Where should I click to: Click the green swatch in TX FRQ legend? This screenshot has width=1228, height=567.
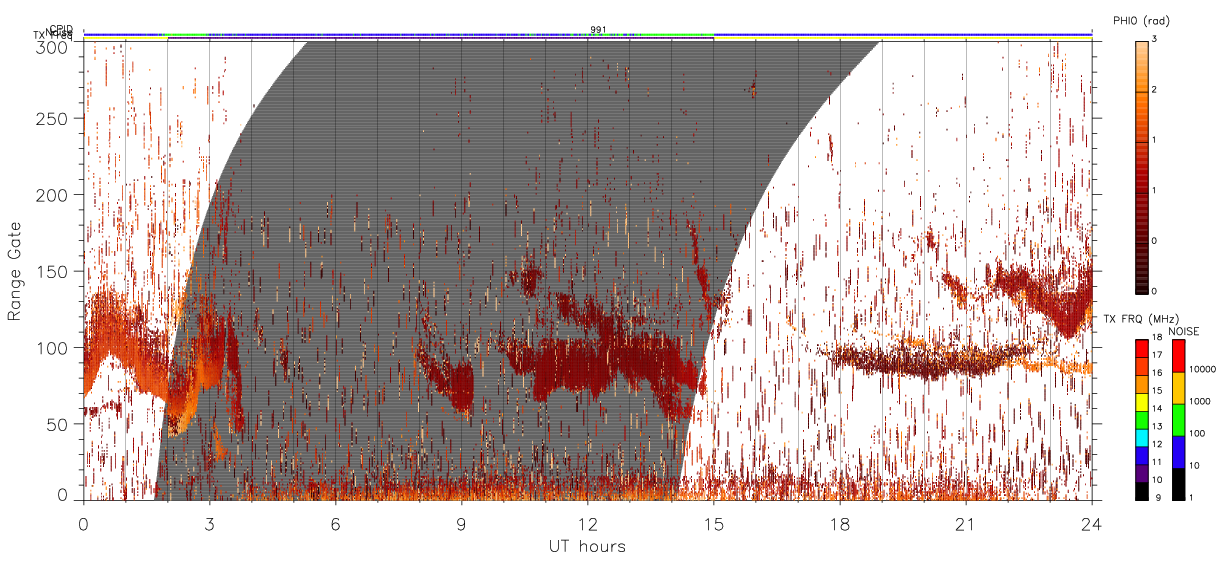pos(1142,420)
